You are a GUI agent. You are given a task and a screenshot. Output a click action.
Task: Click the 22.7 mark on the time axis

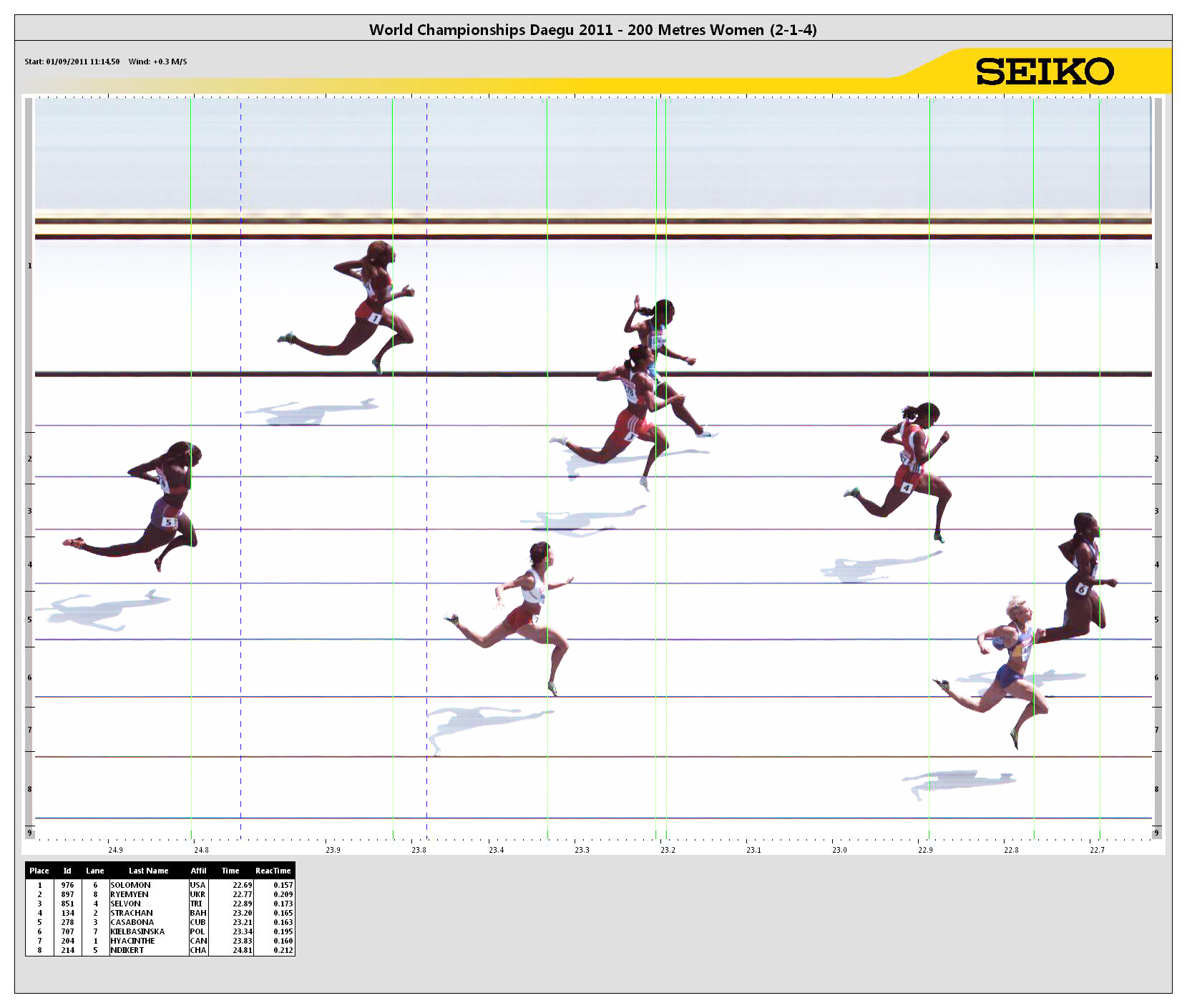[x=1097, y=850]
